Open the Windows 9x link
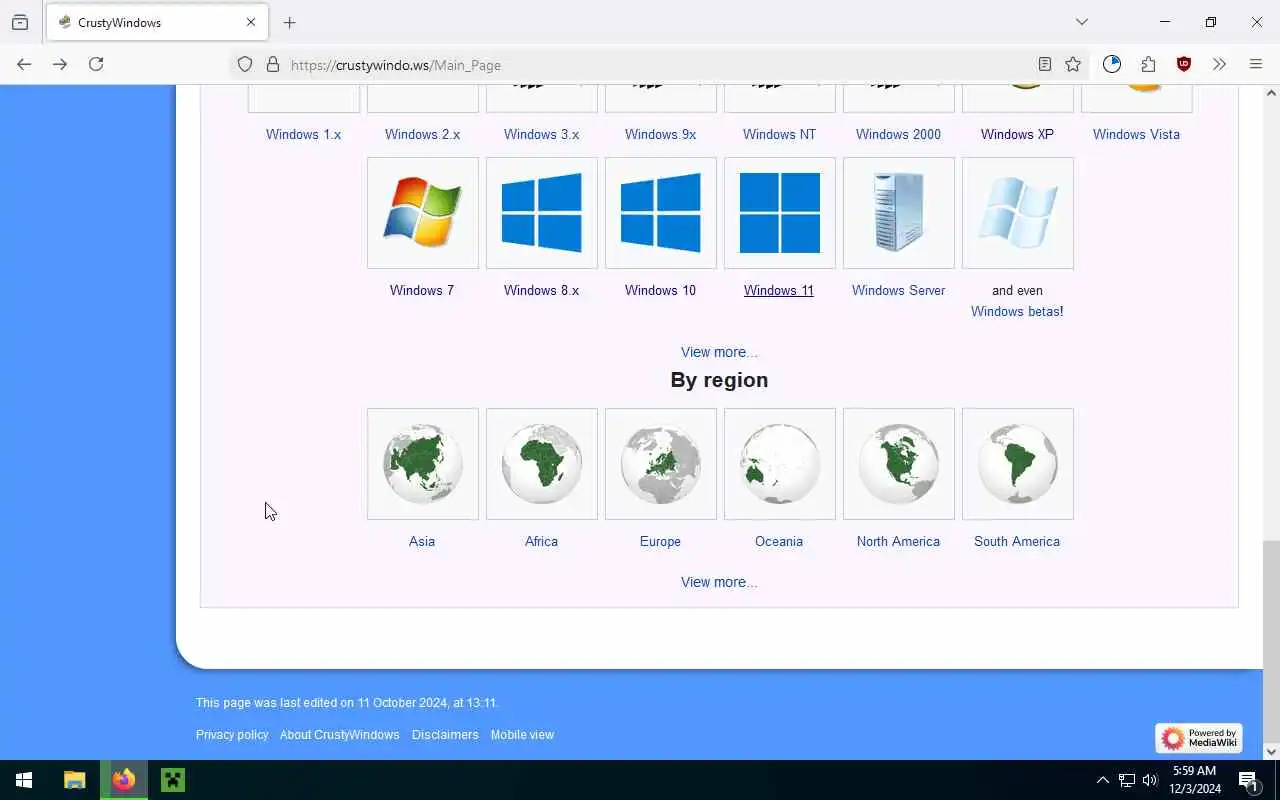The image size is (1280, 800). (x=660, y=134)
